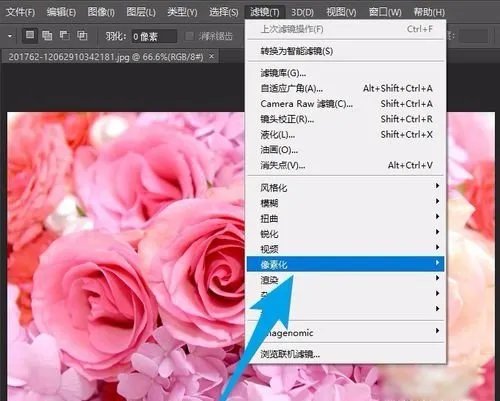The width and height of the screenshot is (500, 401).
Task: Expand the 视频 submenu
Action: click(346, 249)
